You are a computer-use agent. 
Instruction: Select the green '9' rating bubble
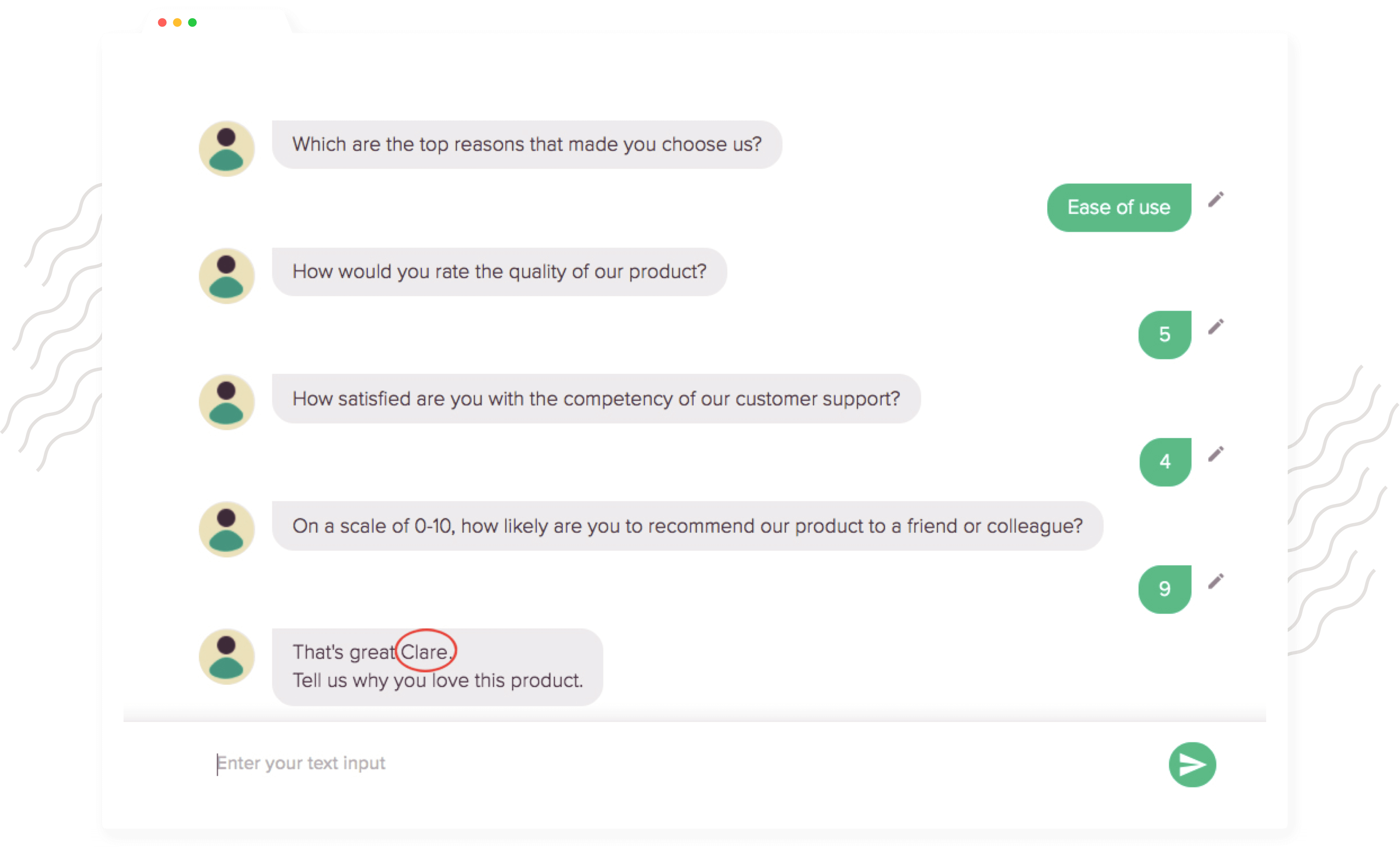coord(1164,589)
